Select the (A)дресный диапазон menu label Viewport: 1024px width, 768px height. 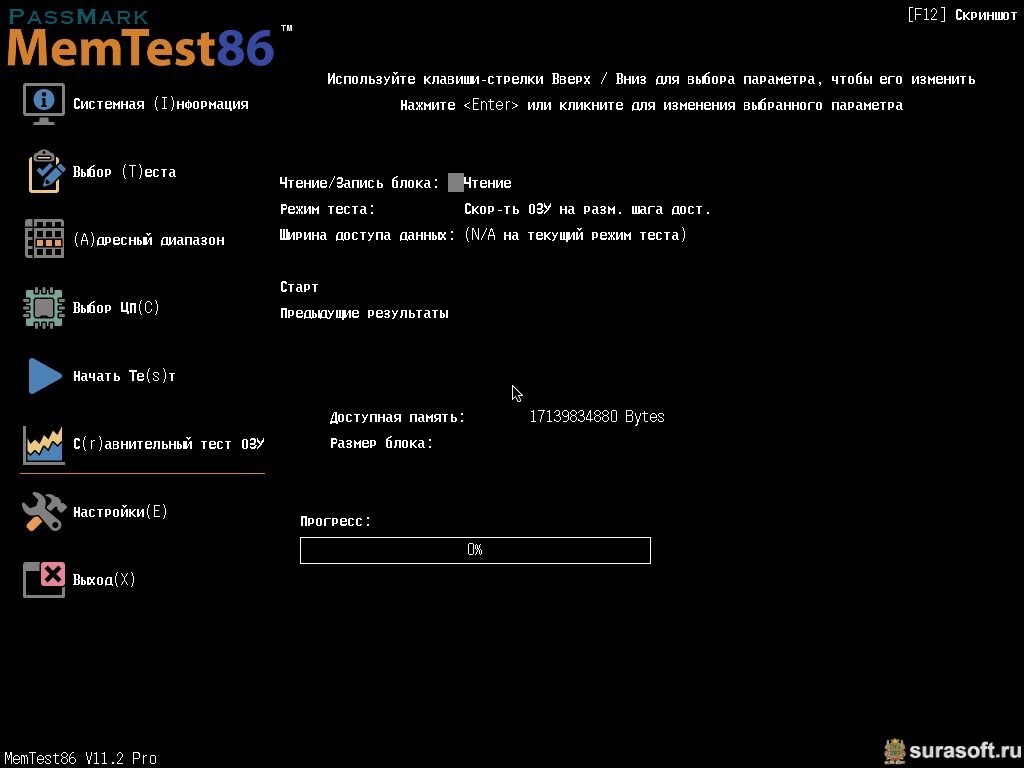tap(149, 240)
